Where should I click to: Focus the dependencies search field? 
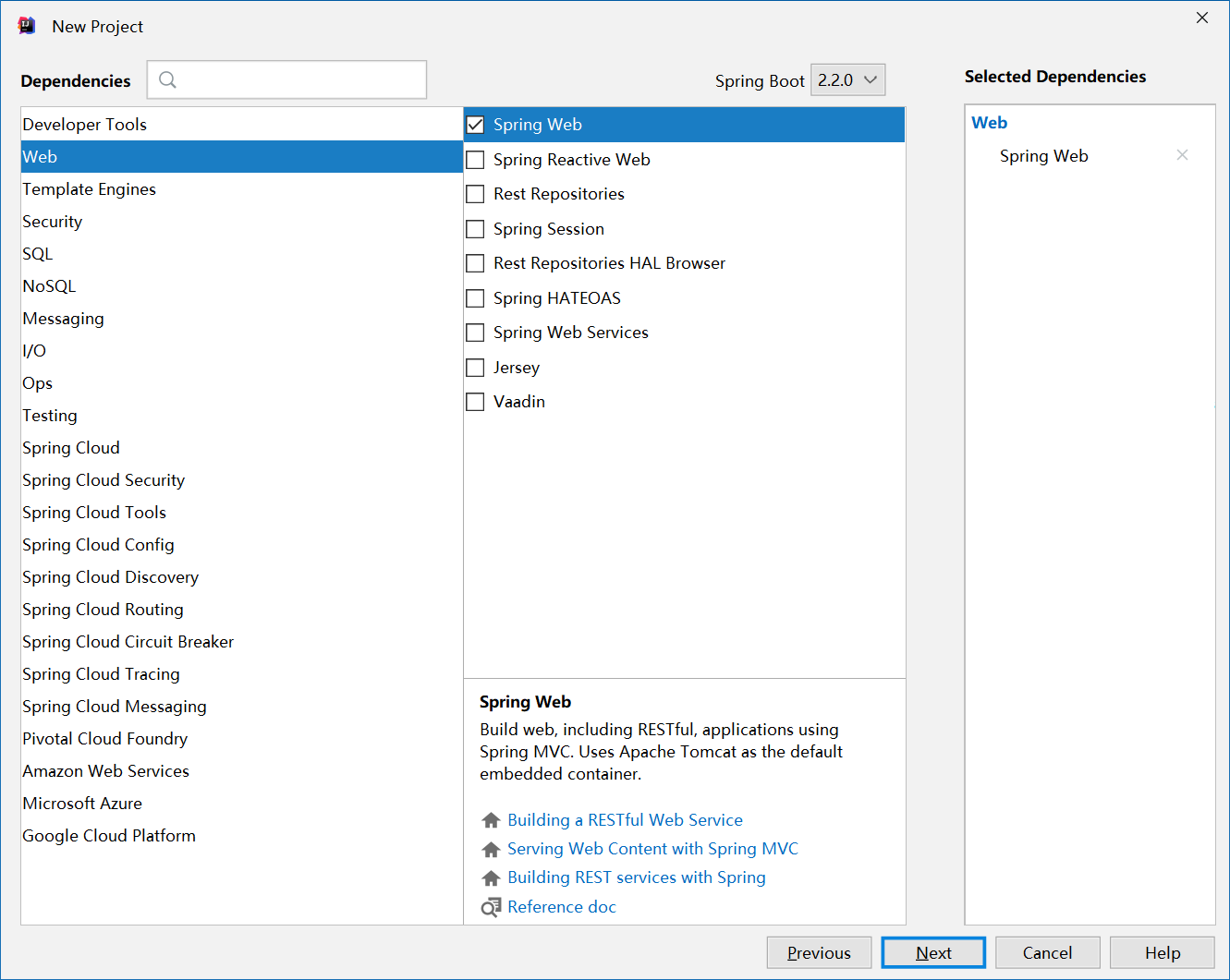point(286,79)
